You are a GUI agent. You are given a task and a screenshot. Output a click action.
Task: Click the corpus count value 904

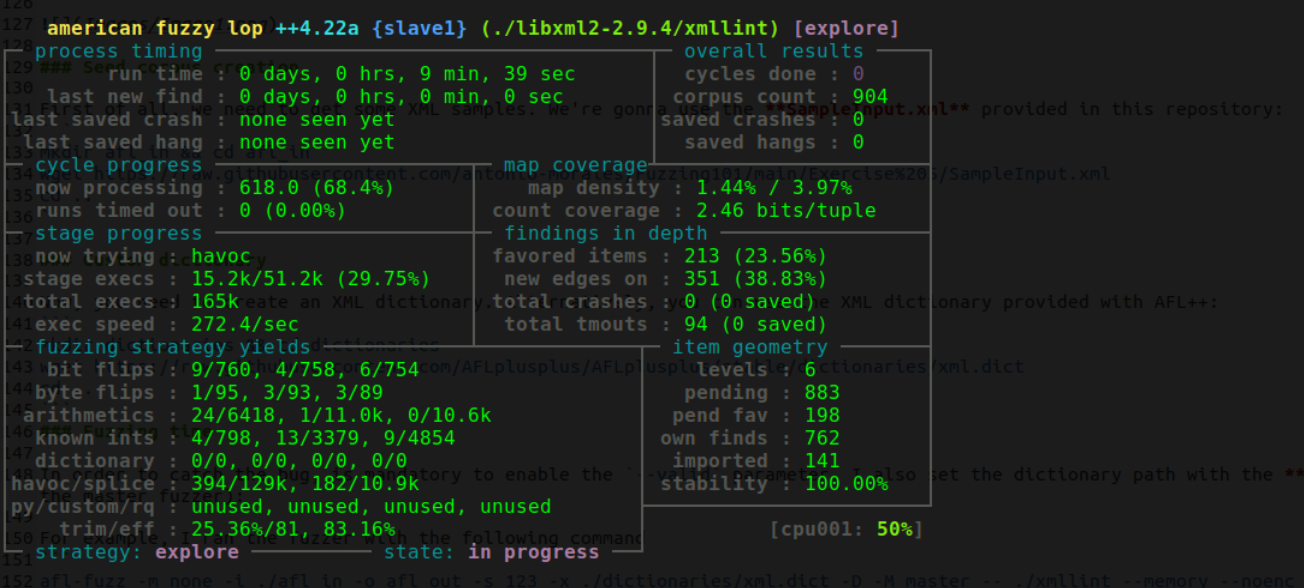pyautogui.click(x=870, y=97)
